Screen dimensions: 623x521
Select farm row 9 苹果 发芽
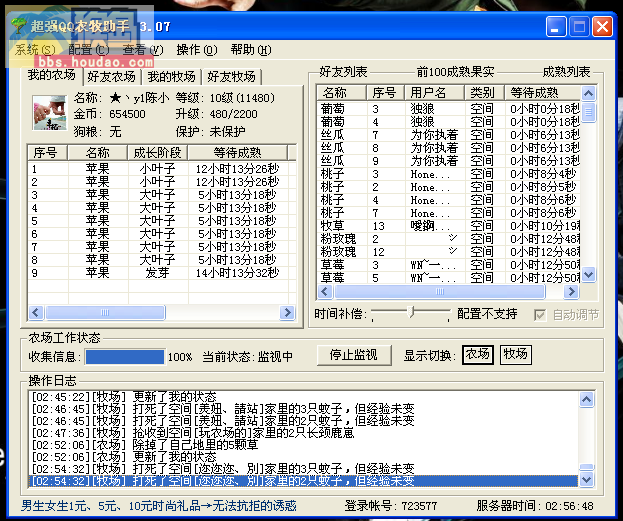(162, 273)
